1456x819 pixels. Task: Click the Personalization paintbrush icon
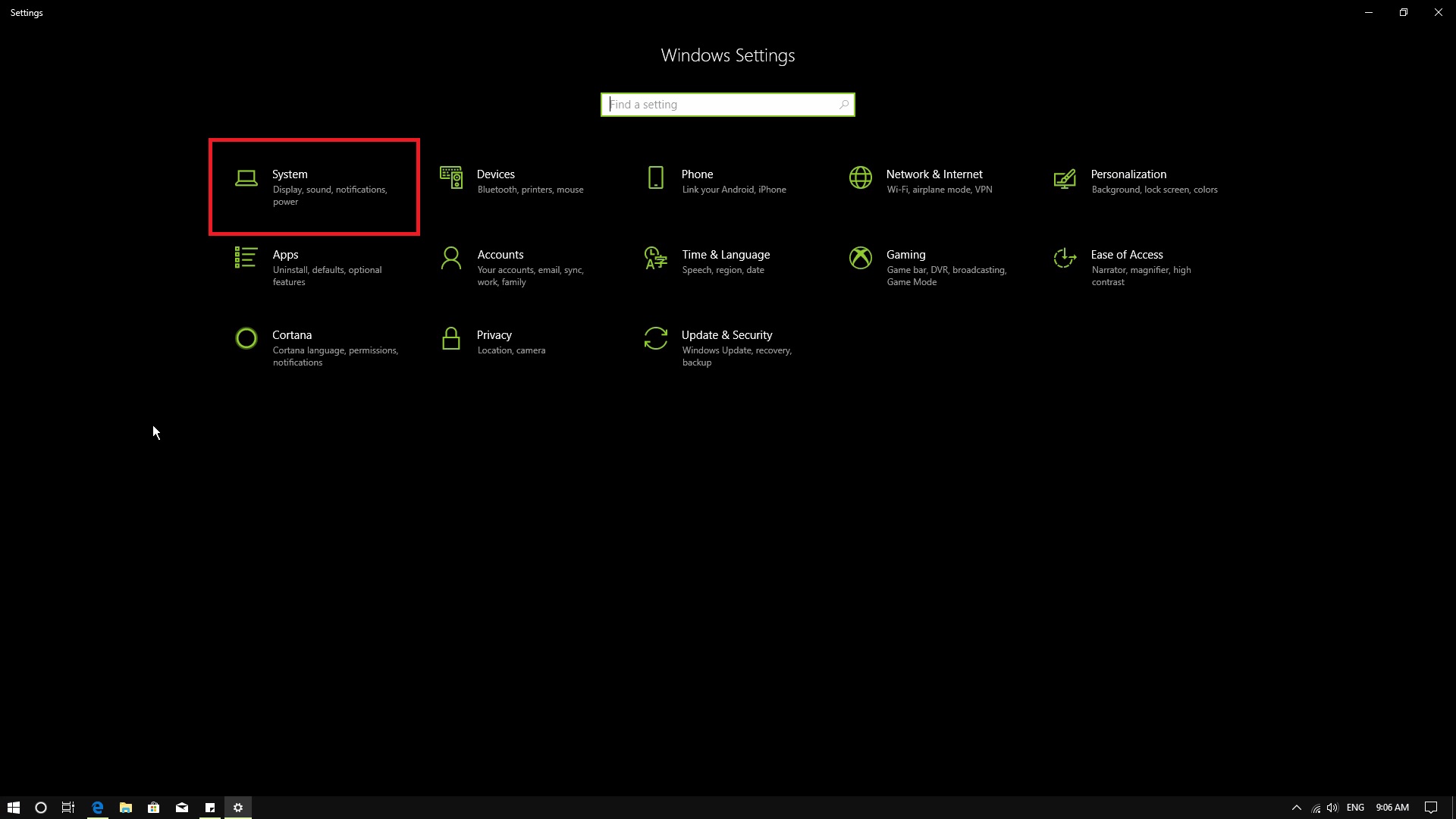coord(1065,178)
